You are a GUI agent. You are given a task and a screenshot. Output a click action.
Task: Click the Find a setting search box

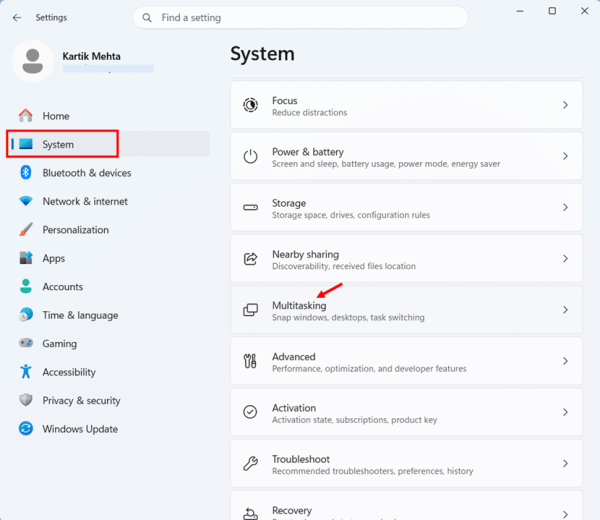click(300, 18)
